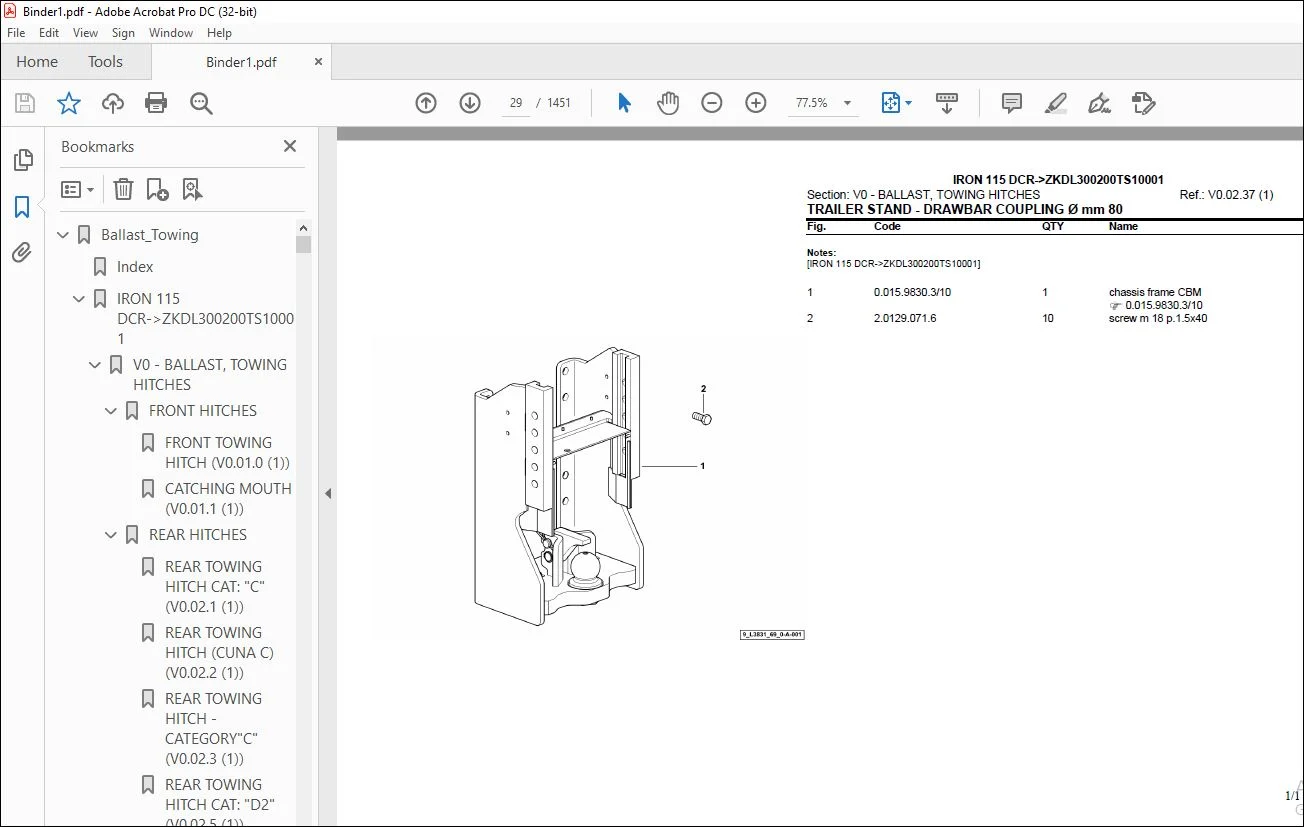The image size is (1304, 827).
Task: Click the "Ref.: V0.02.37 (1)" reference text
Action: coord(1226,195)
